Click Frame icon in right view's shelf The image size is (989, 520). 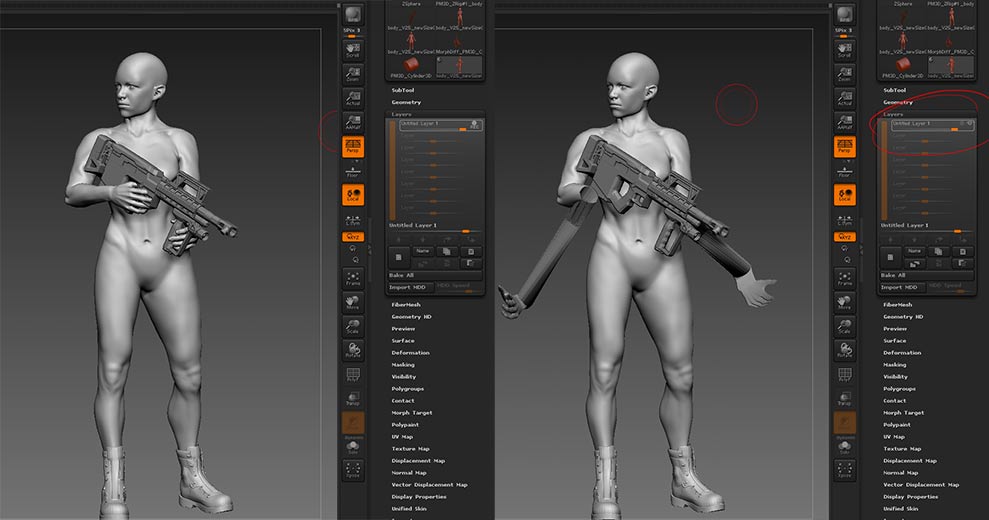(x=845, y=278)
